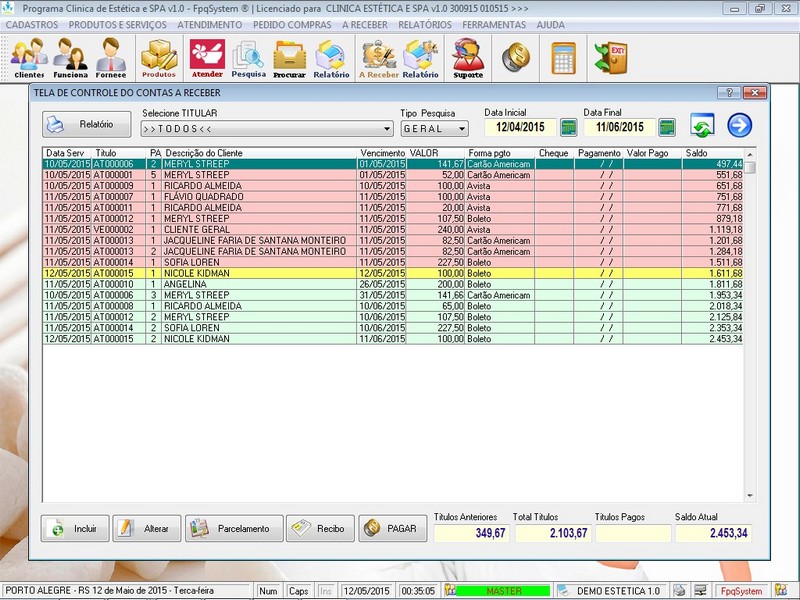Open the A Receber toolbar icon
This screenshot has height=600, width=800.
click(x=379, y=58)
